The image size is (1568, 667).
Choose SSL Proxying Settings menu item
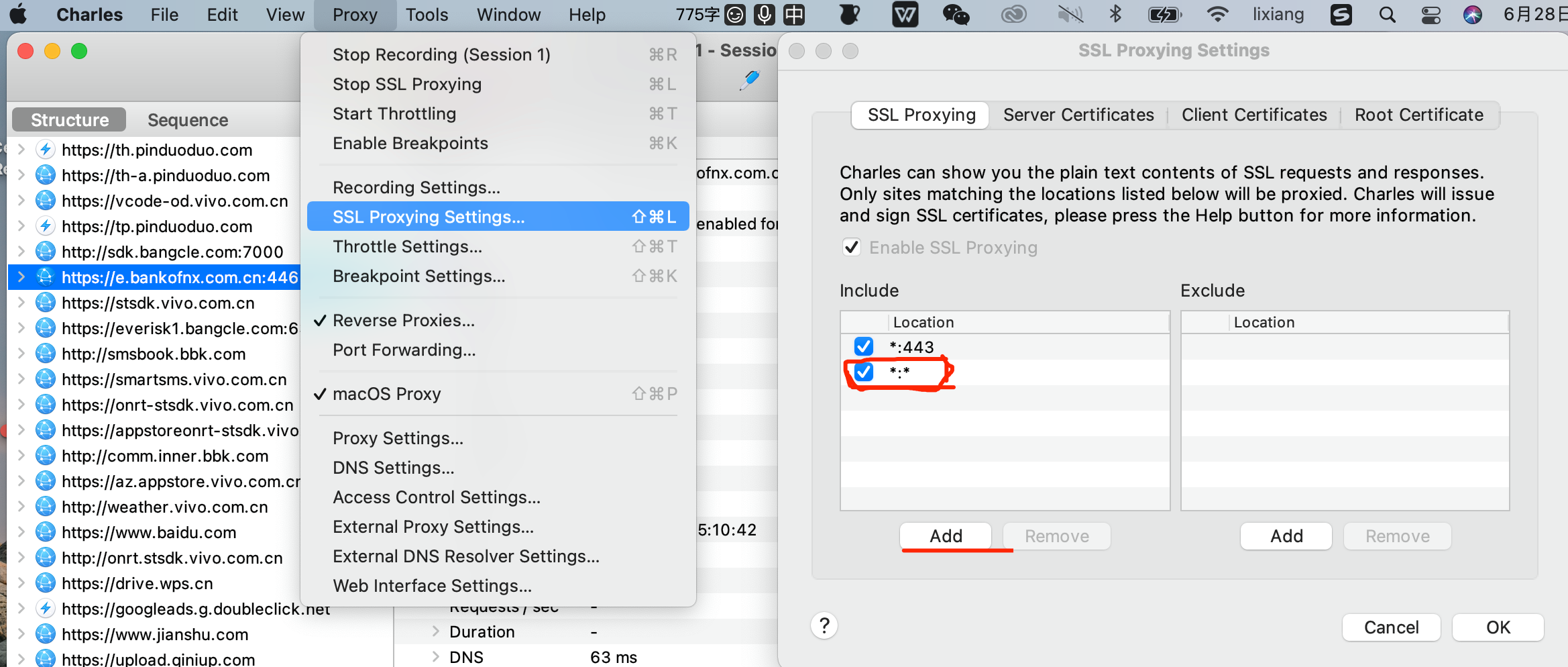498,217
